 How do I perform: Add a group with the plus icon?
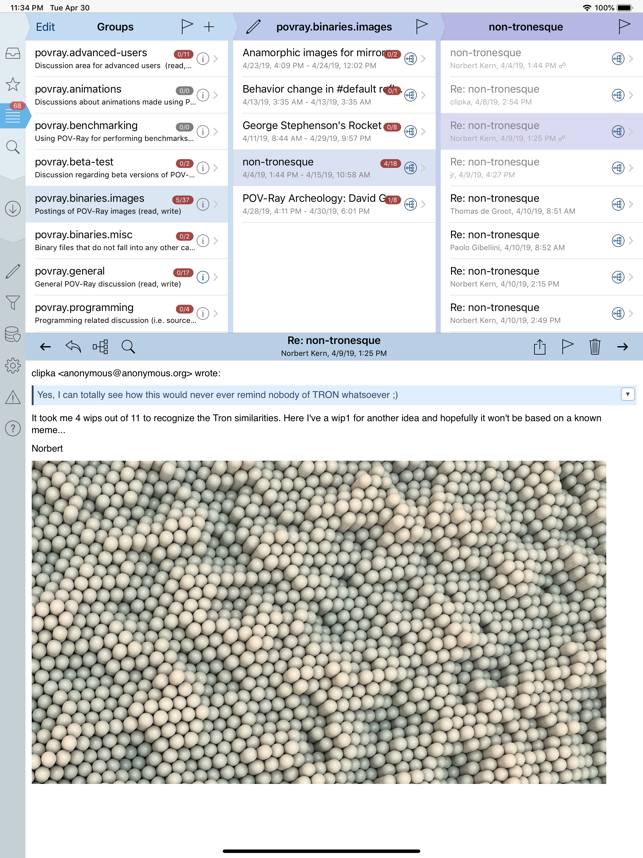pos(209,27)
